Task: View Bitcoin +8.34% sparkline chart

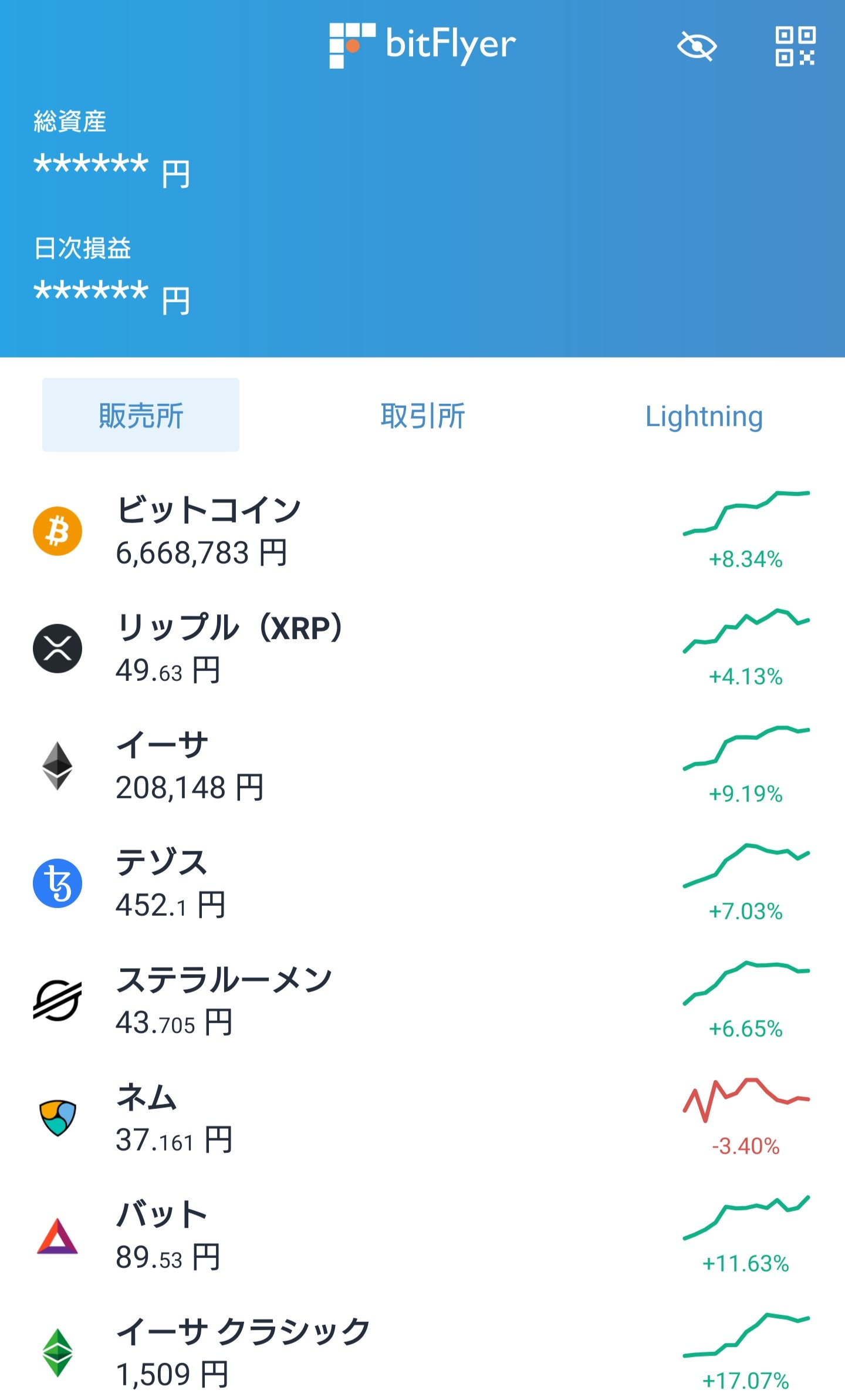Action: click(746, 512)
